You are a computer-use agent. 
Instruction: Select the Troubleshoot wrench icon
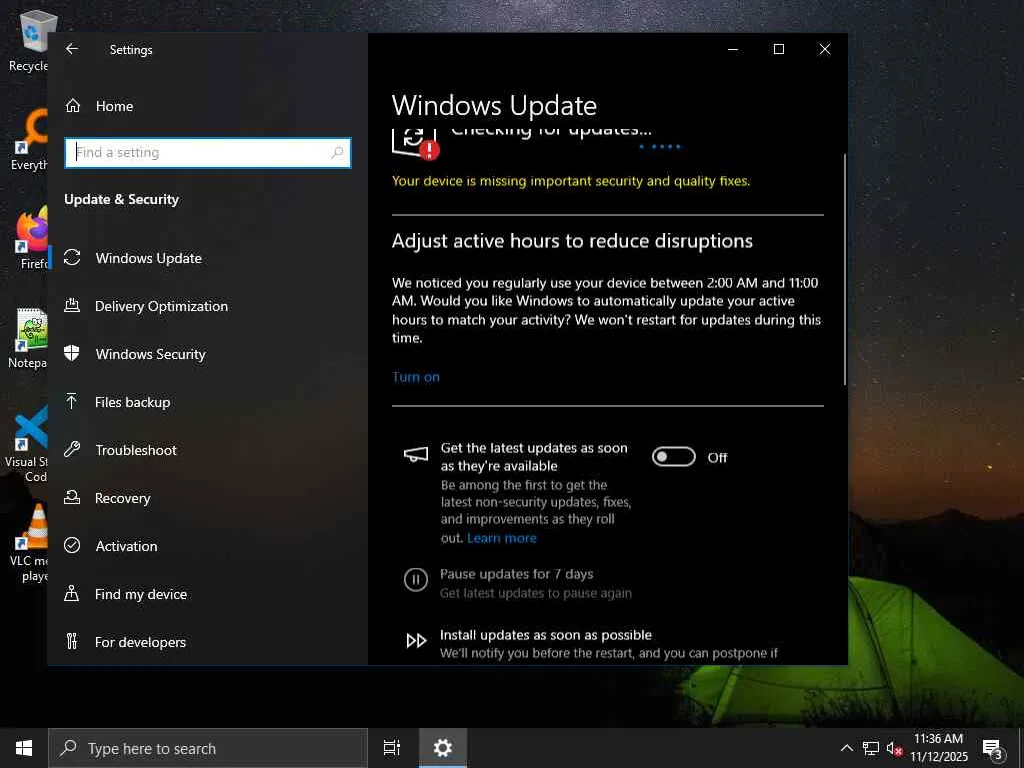pos(72,449)
